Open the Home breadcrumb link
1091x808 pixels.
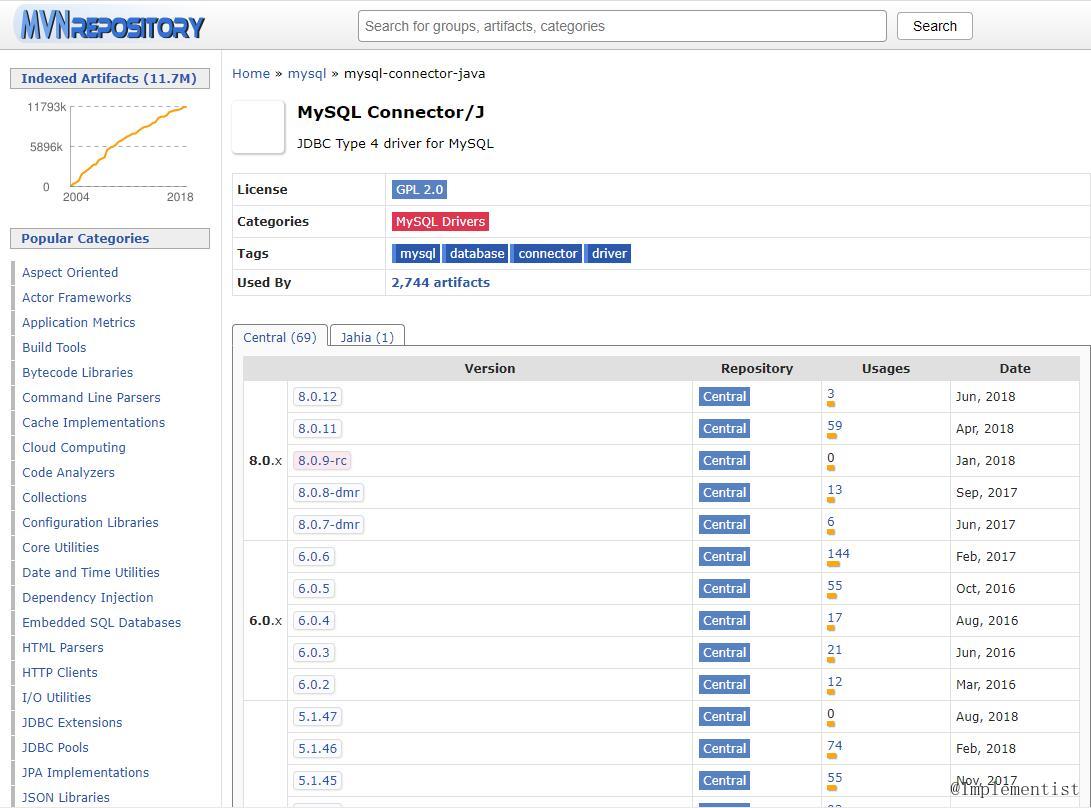click(x=250, y=73)
